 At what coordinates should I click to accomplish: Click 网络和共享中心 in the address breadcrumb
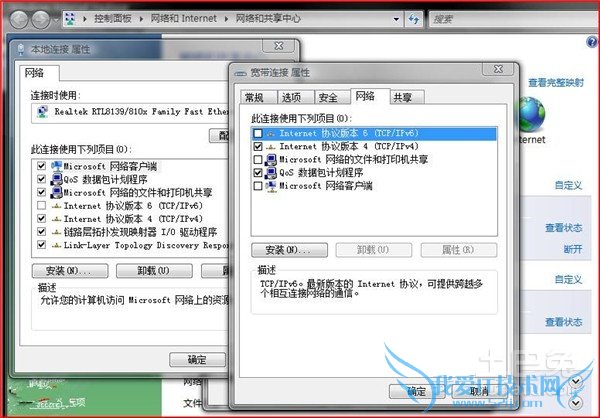(268, 18)
